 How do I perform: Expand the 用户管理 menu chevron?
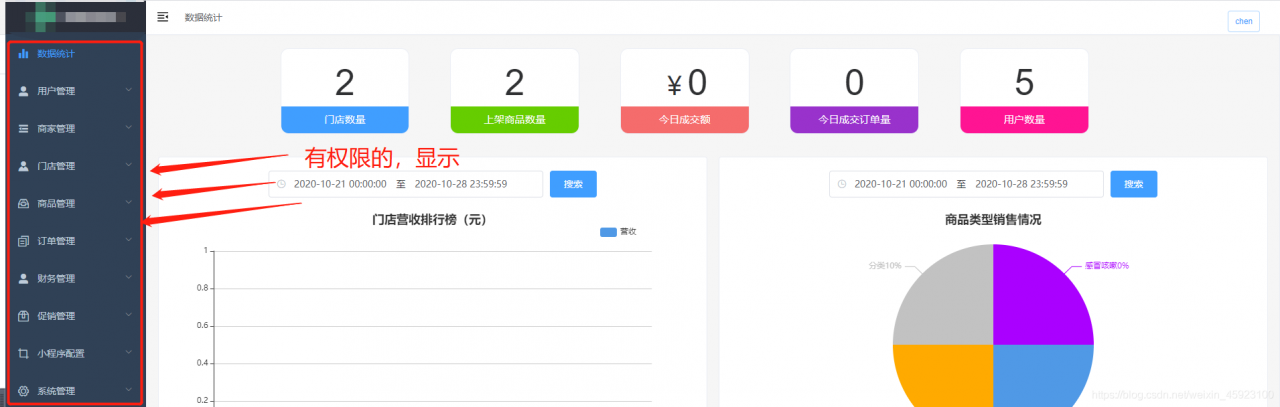(x=128, y=90)
